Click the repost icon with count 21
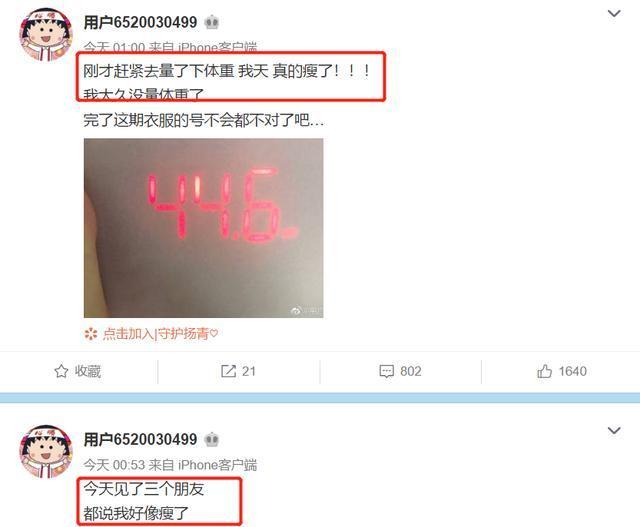The height and width of the screenshot is (527, 640). (x=228, y=371)
